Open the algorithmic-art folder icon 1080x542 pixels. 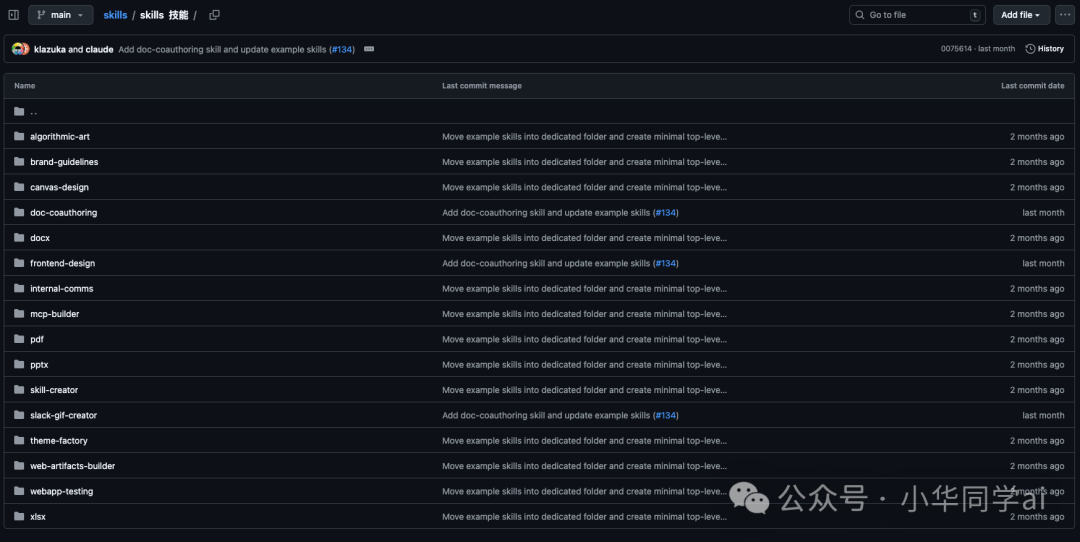(19, 137)
